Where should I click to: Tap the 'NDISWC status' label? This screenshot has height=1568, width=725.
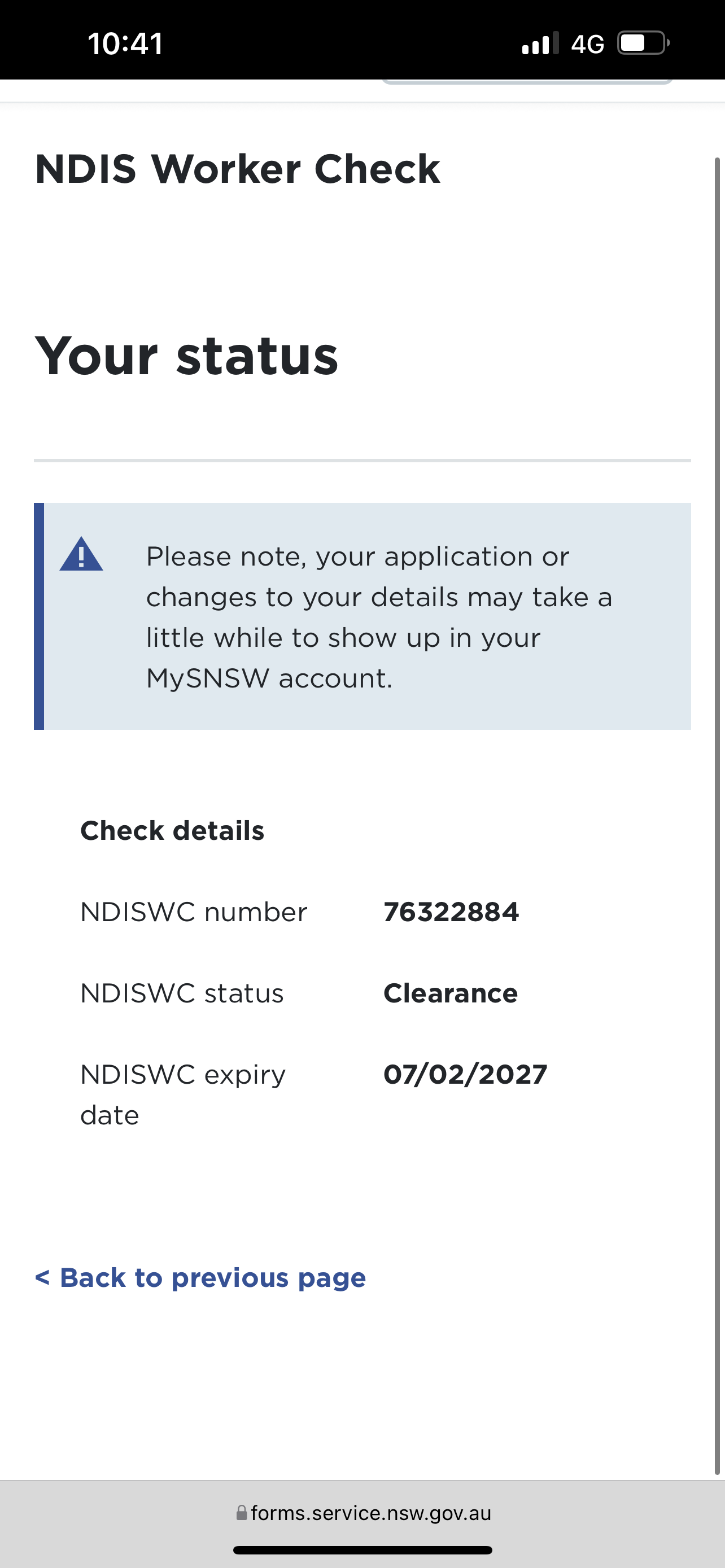182,993
